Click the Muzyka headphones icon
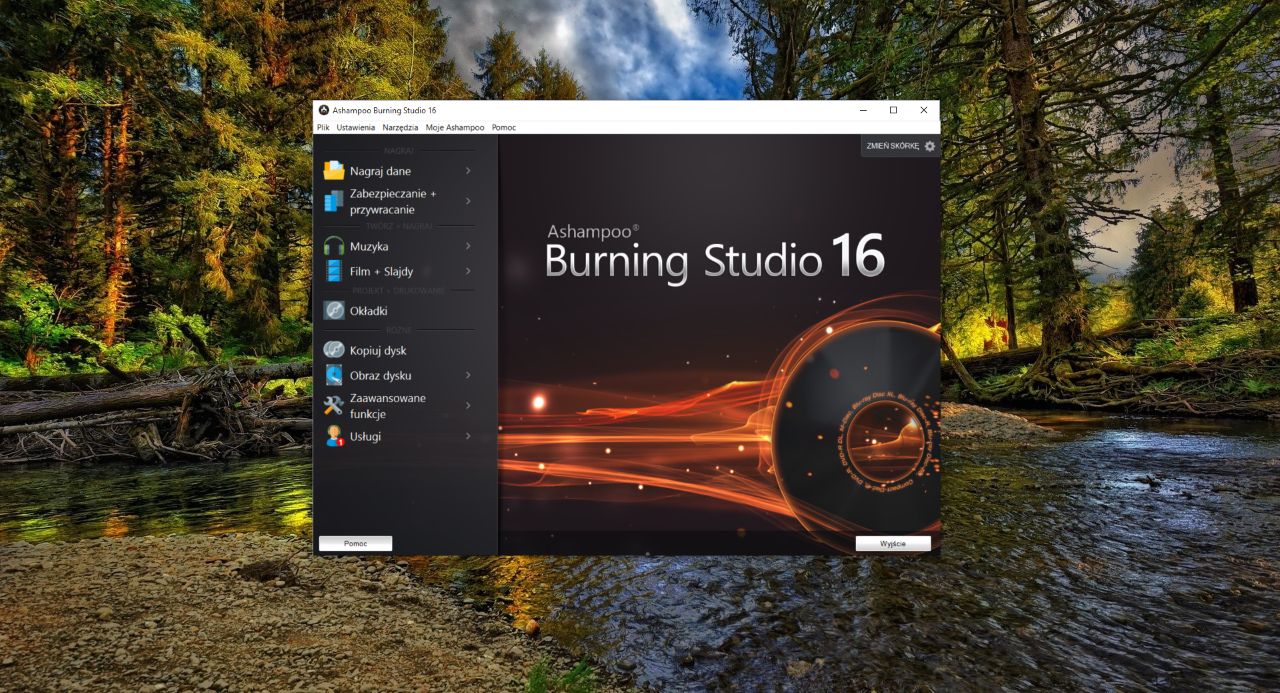Screen dimensions: 1280x693 pyautogui.click(x=333, y=246)
